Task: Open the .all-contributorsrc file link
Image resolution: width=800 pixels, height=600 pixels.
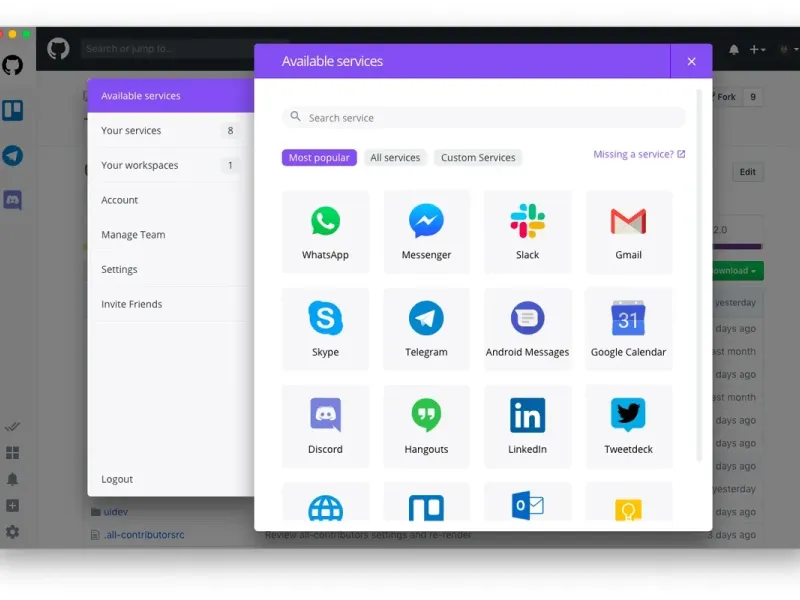Action: 144,535
